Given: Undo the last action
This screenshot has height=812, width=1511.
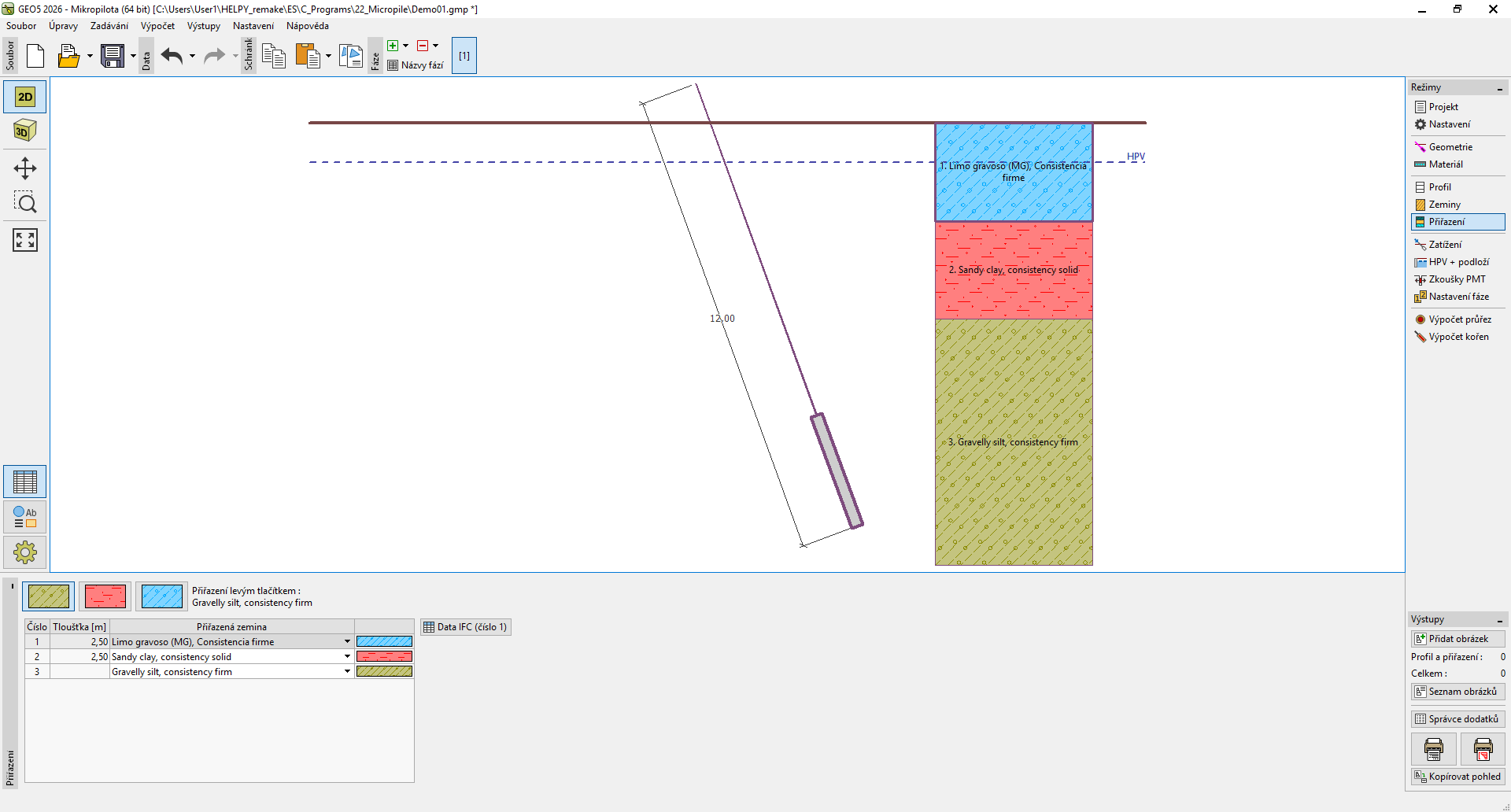Looking at the screenshot, I should pos(172,56).
